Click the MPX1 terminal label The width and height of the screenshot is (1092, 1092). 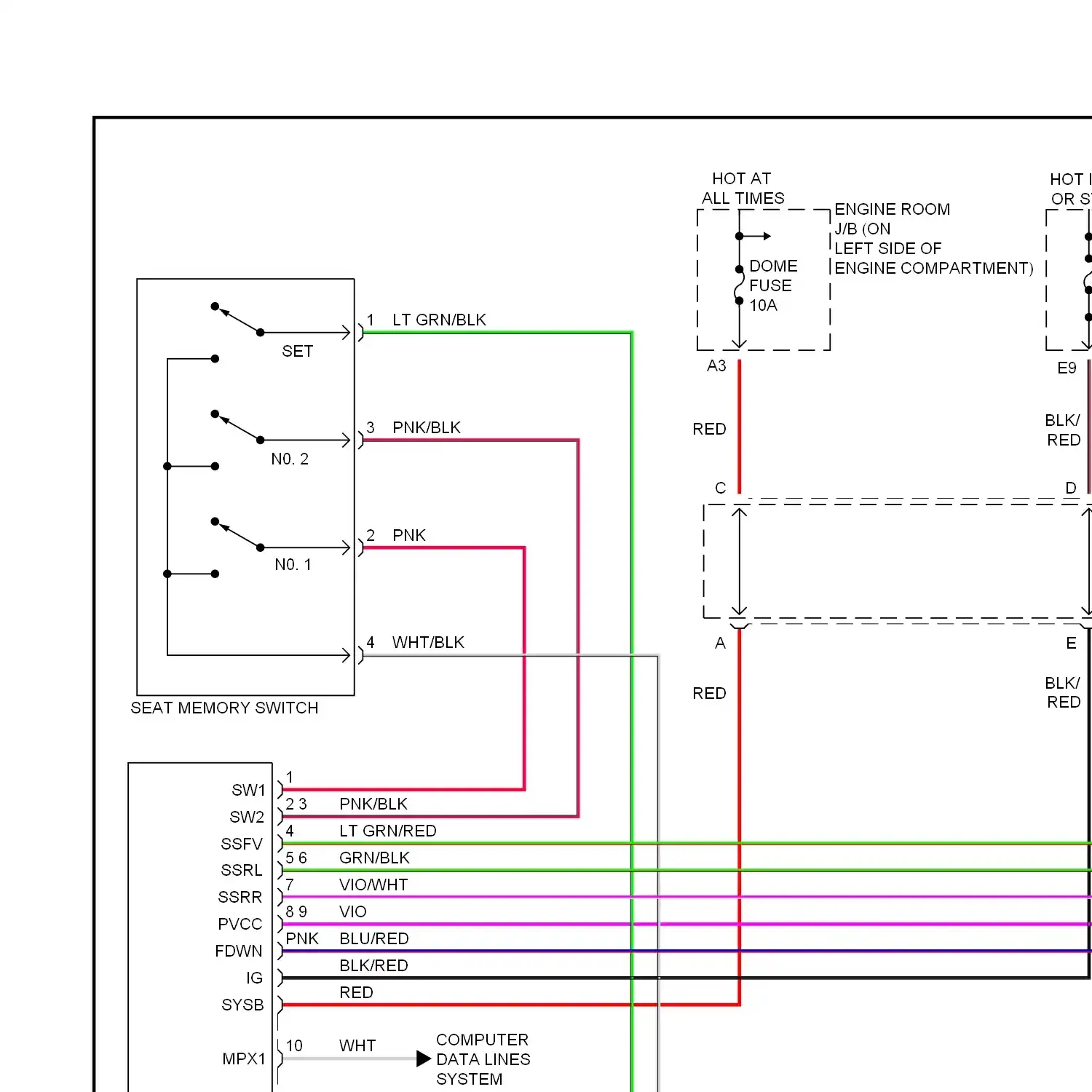tap(244, 1059)
